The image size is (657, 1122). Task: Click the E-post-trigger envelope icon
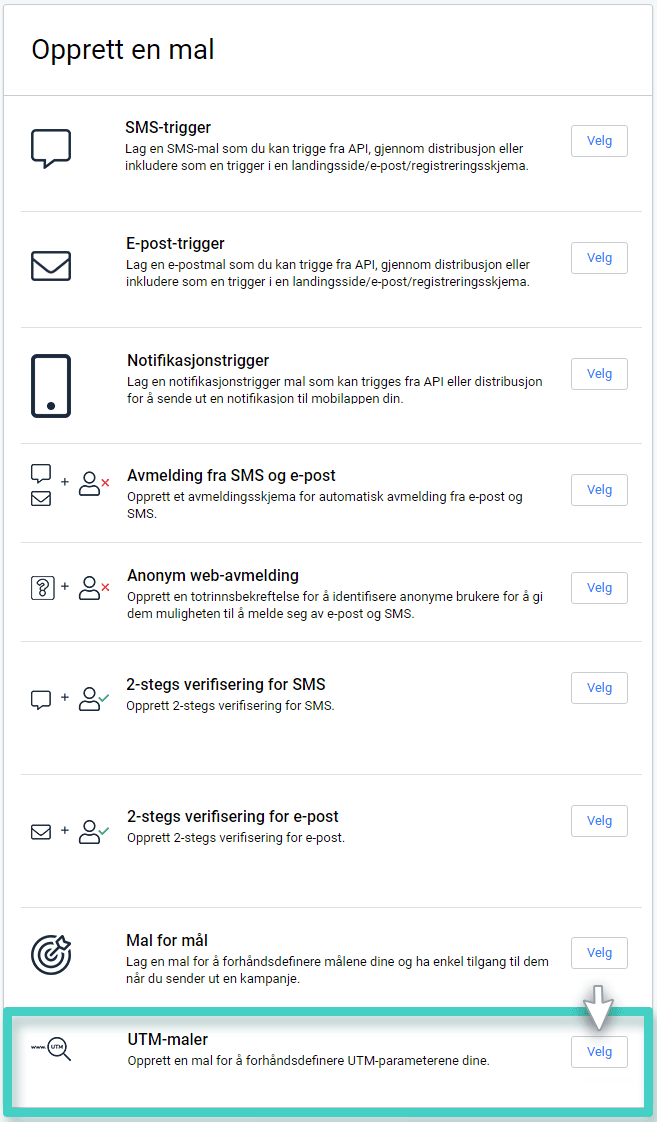[x=51, y=265]
